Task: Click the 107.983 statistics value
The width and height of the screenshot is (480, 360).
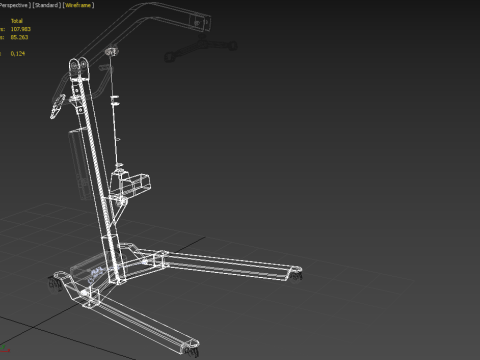Action: point(21,29)
